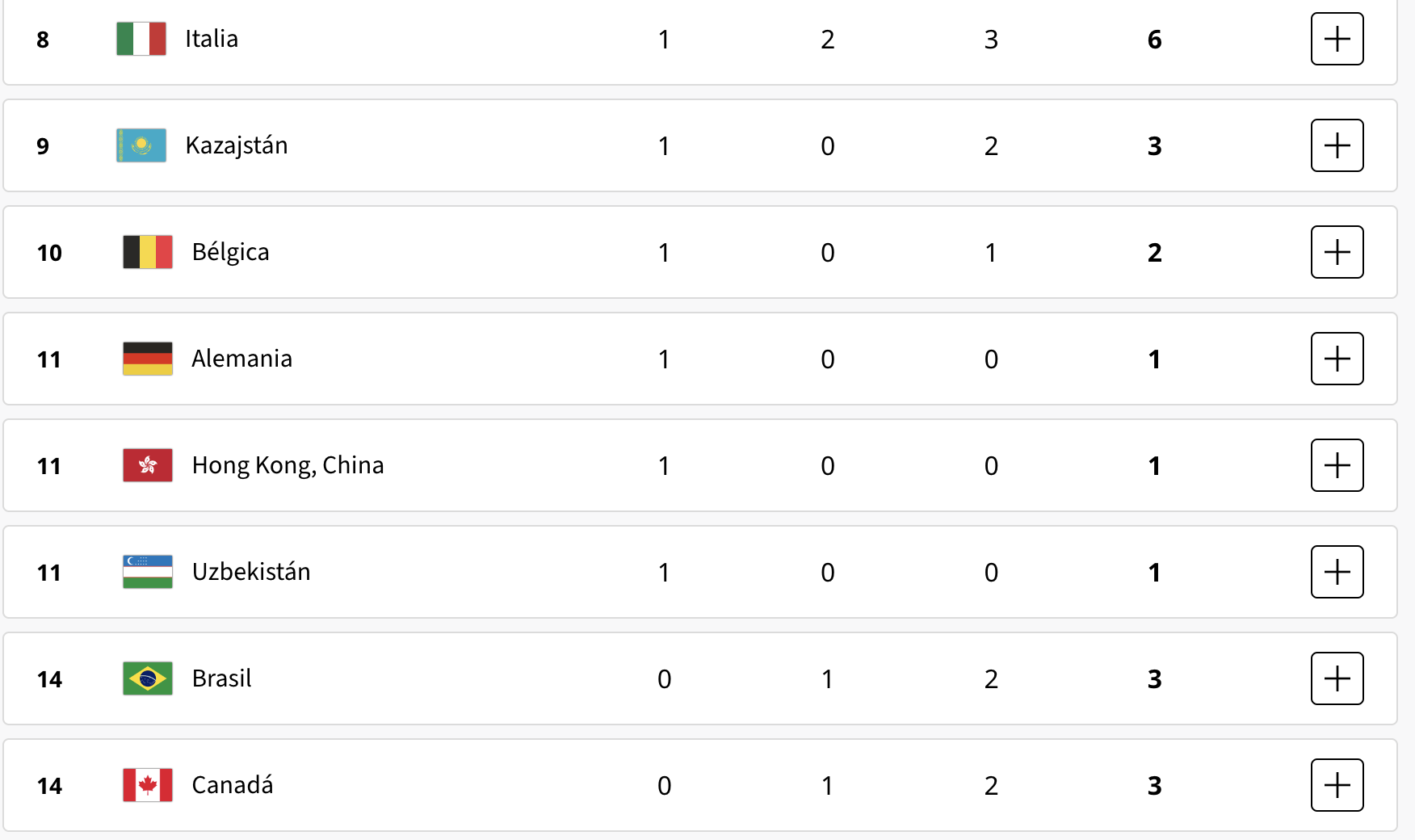Screen dimensions: 1415x840
Task: Expand Kazajstán row with plus button
Action: point(1337,145)
